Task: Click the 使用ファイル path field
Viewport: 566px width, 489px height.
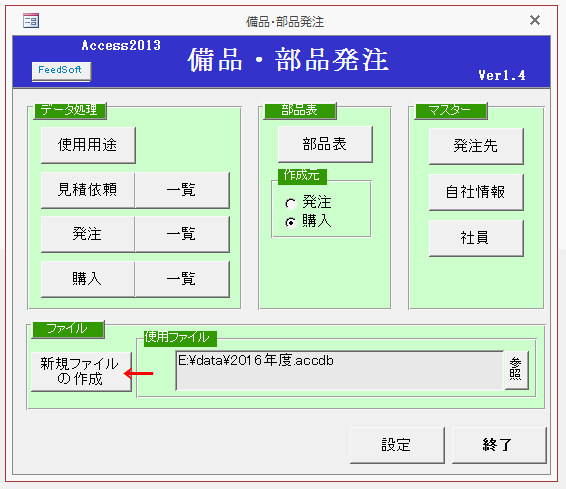Action: pos(340,371)
